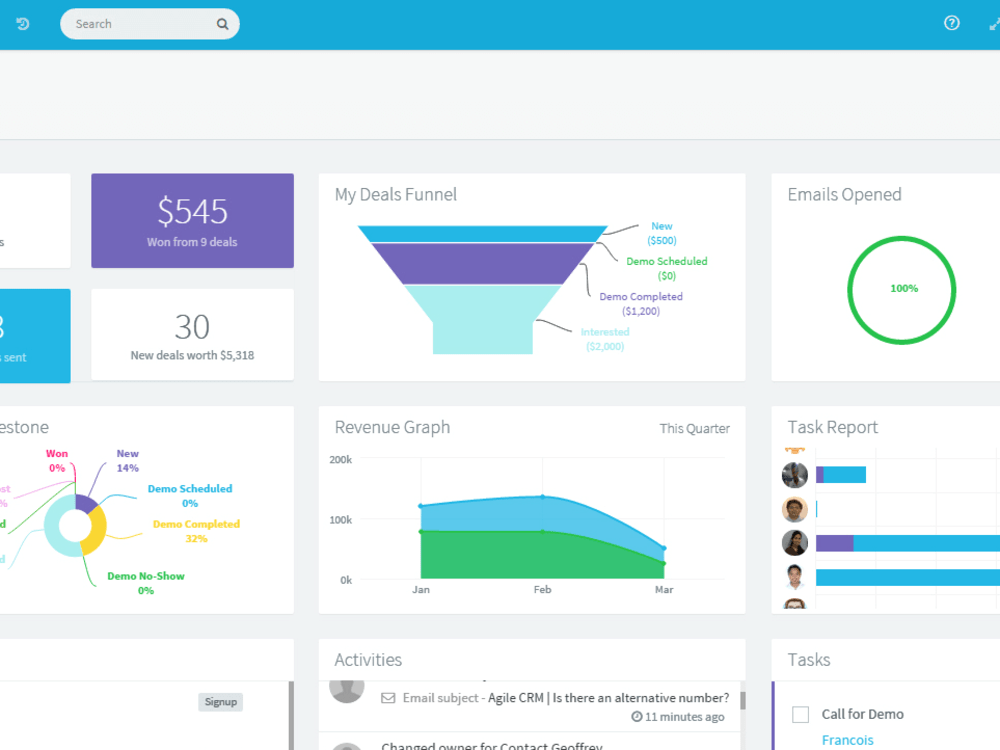Click the green area Jan data point
The image size is (1000, 750).
click(x=421, y=531)
